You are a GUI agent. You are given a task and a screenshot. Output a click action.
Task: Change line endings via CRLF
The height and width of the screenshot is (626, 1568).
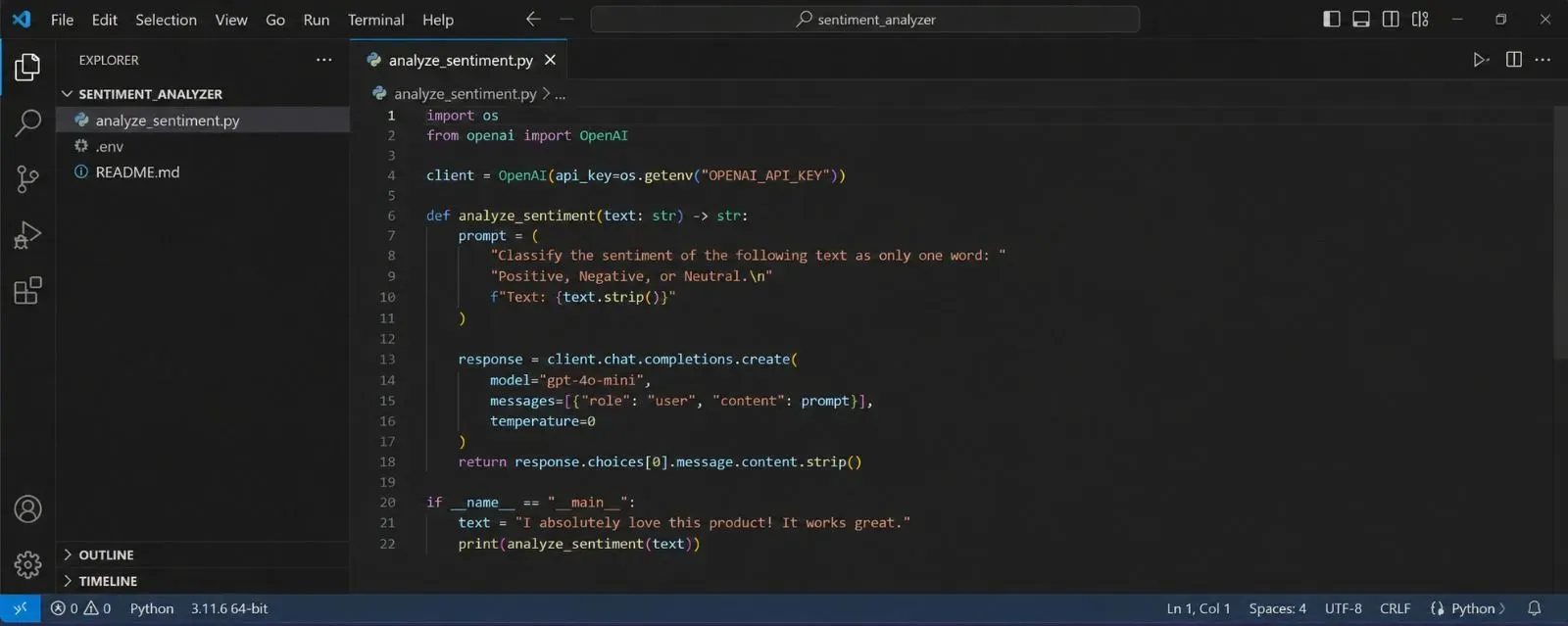(x=1396, y=608)
